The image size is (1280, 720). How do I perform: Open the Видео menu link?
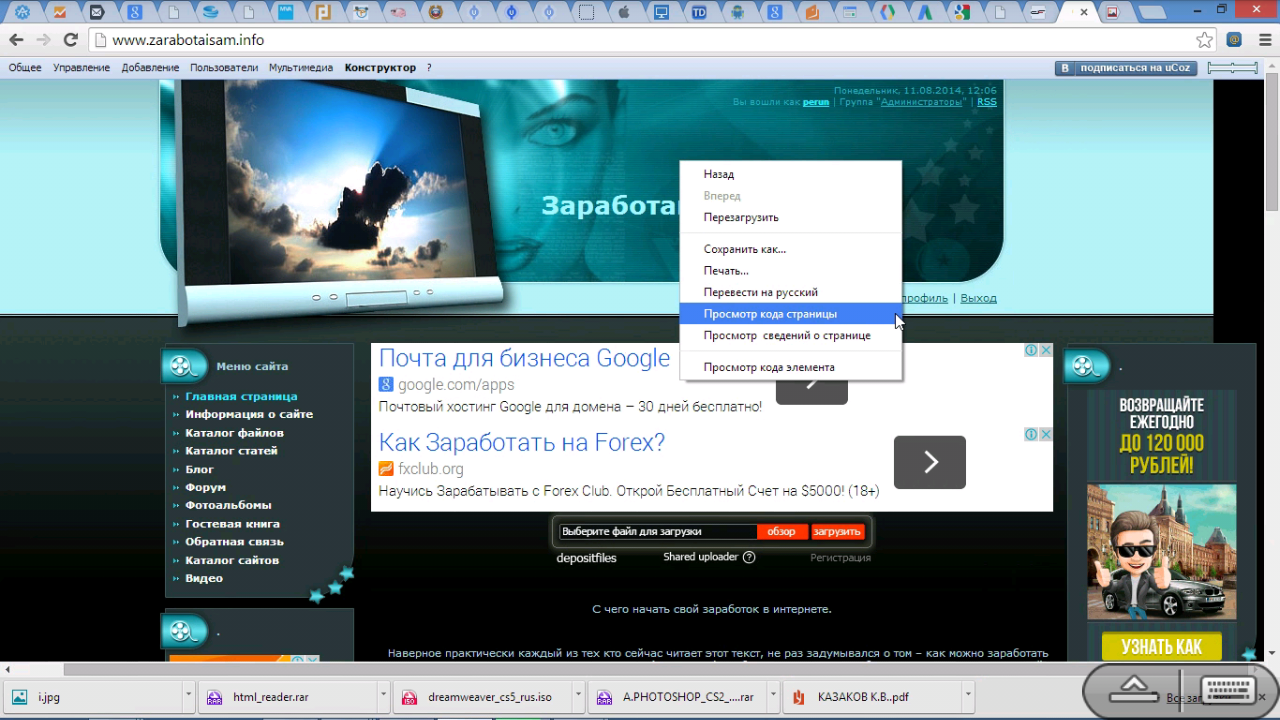point(204,578)
